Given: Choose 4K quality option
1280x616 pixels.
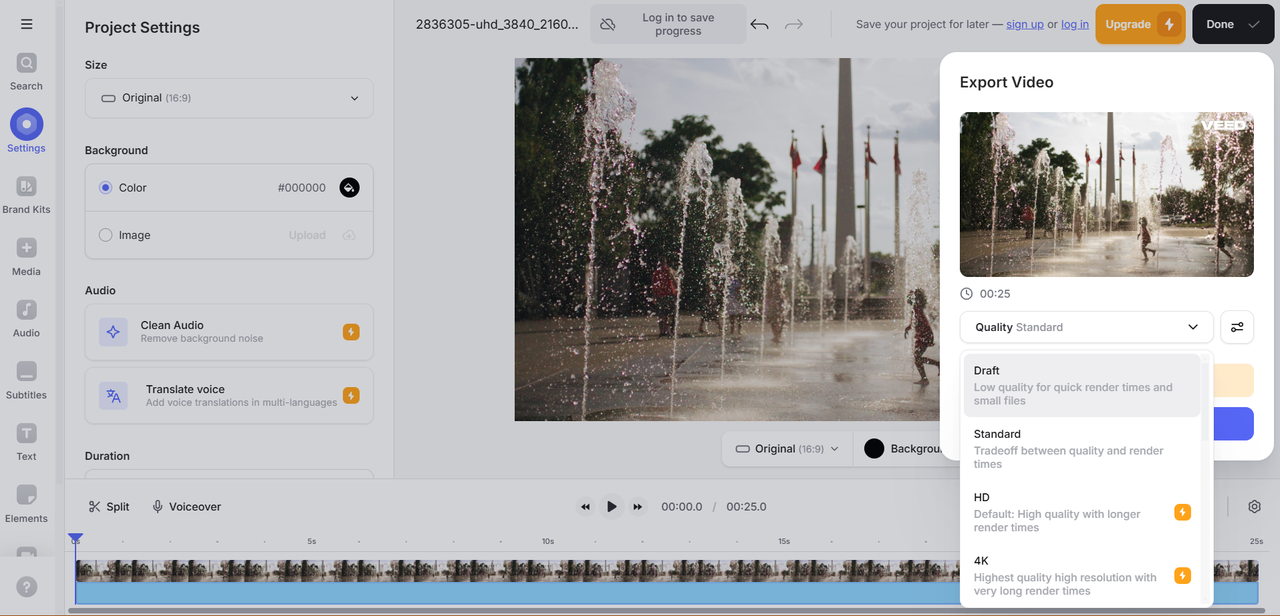Looking at the screenshot, I should pos(1082,575).
